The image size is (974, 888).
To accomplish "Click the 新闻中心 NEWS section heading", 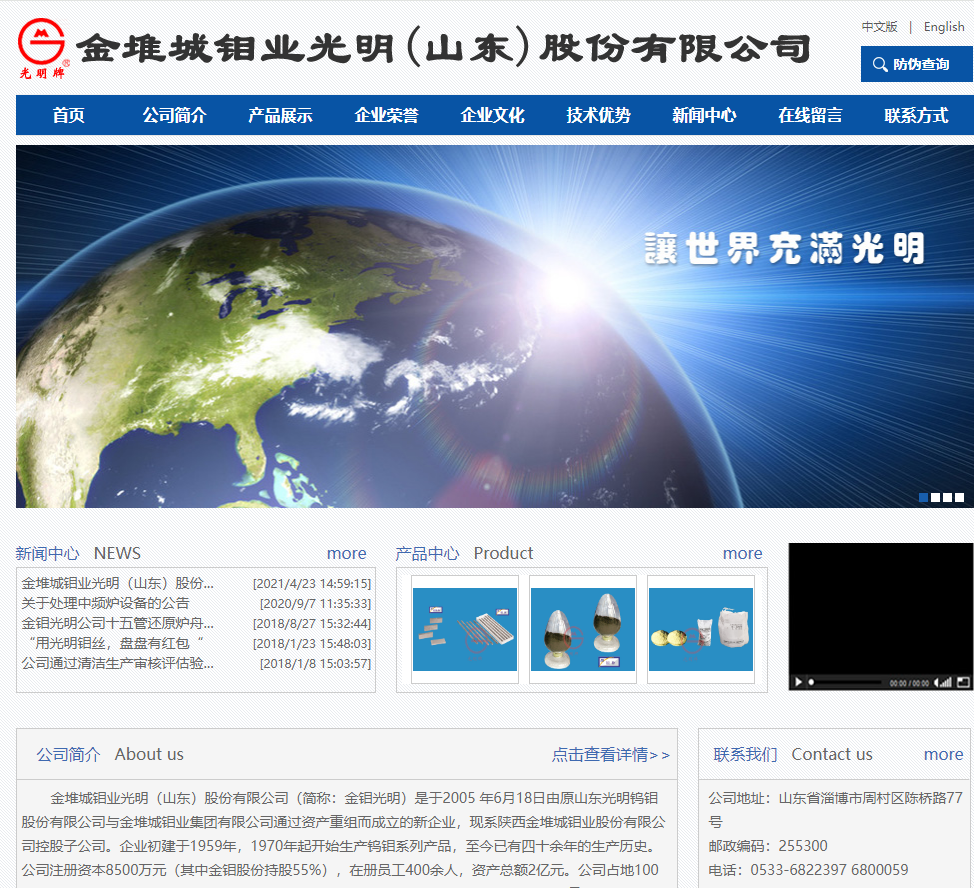I will (78, 553).
